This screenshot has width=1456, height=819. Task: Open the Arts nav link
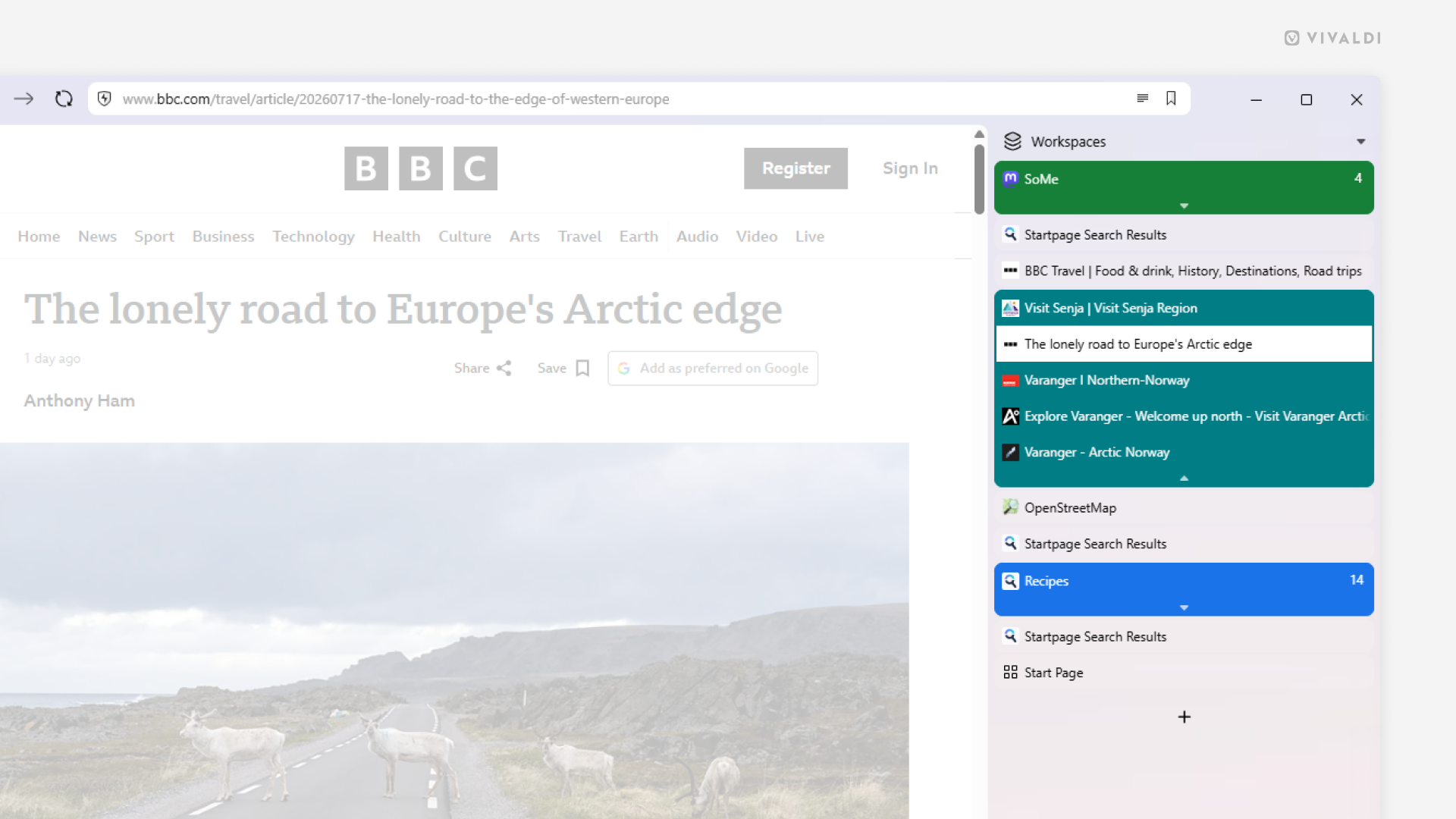coord(524,236)
